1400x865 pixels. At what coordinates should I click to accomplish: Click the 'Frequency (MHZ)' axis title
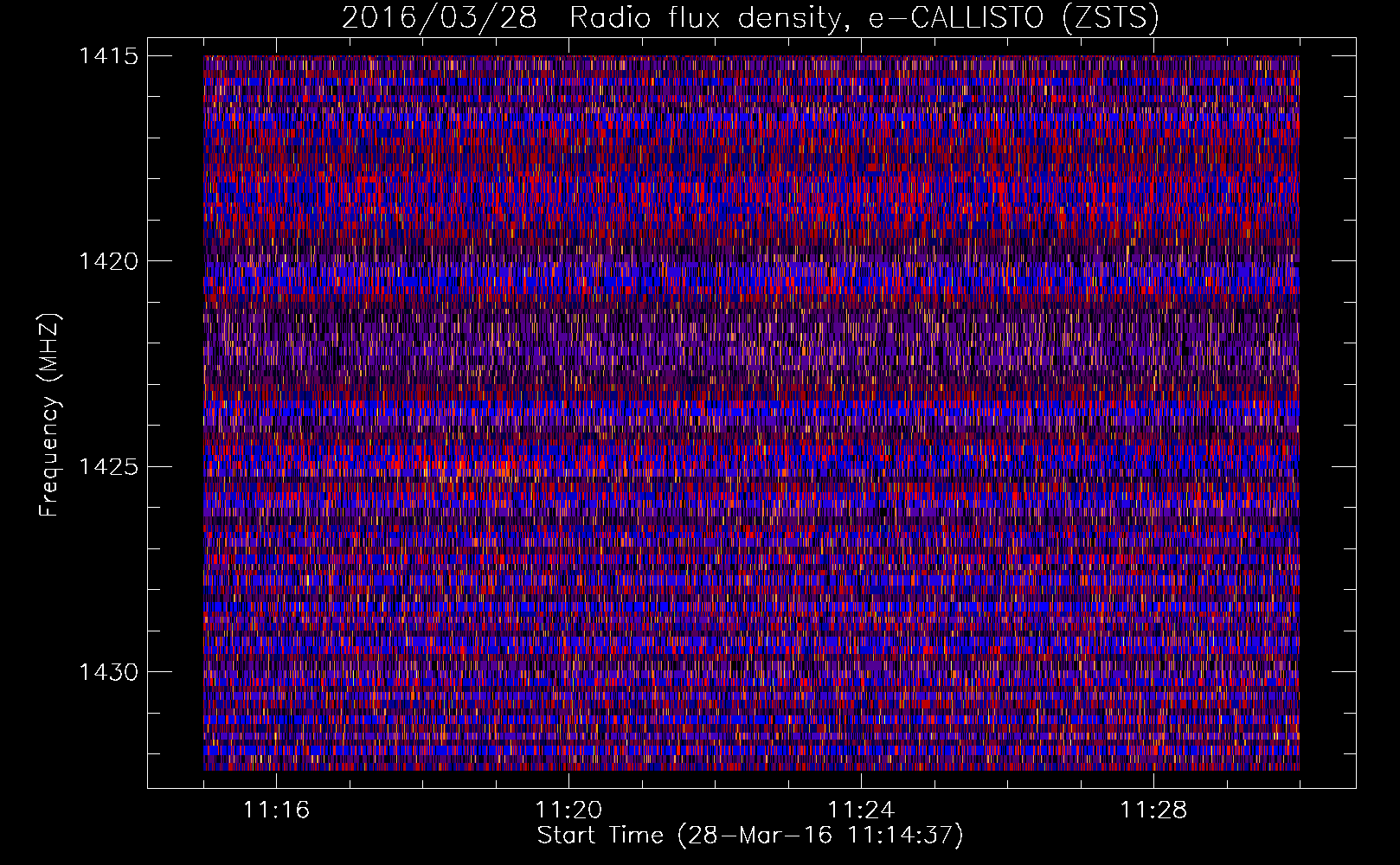pyautogui.click(x=49, y=414)
